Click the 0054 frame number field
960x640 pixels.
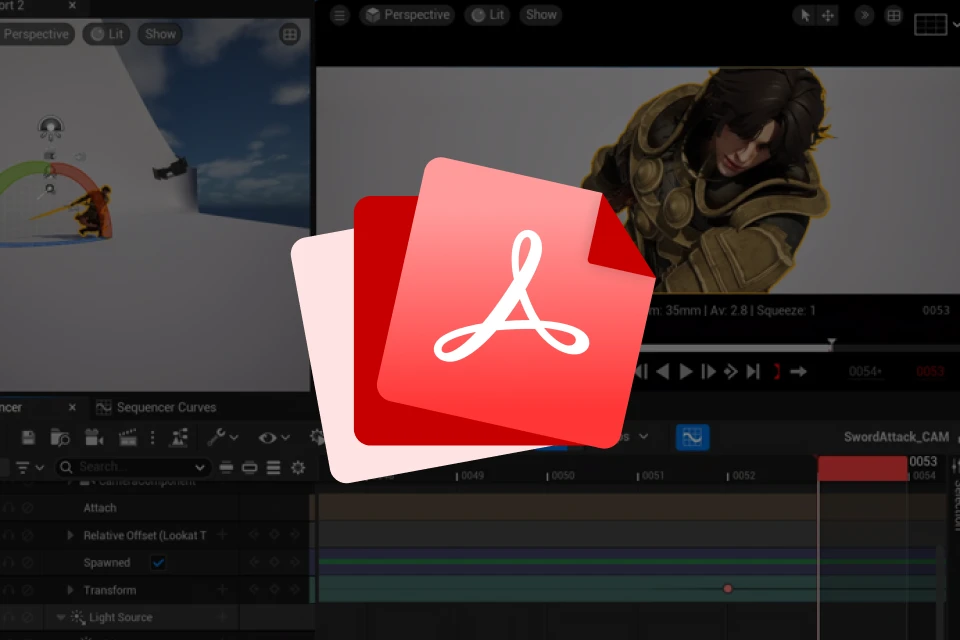pos(865,371)
